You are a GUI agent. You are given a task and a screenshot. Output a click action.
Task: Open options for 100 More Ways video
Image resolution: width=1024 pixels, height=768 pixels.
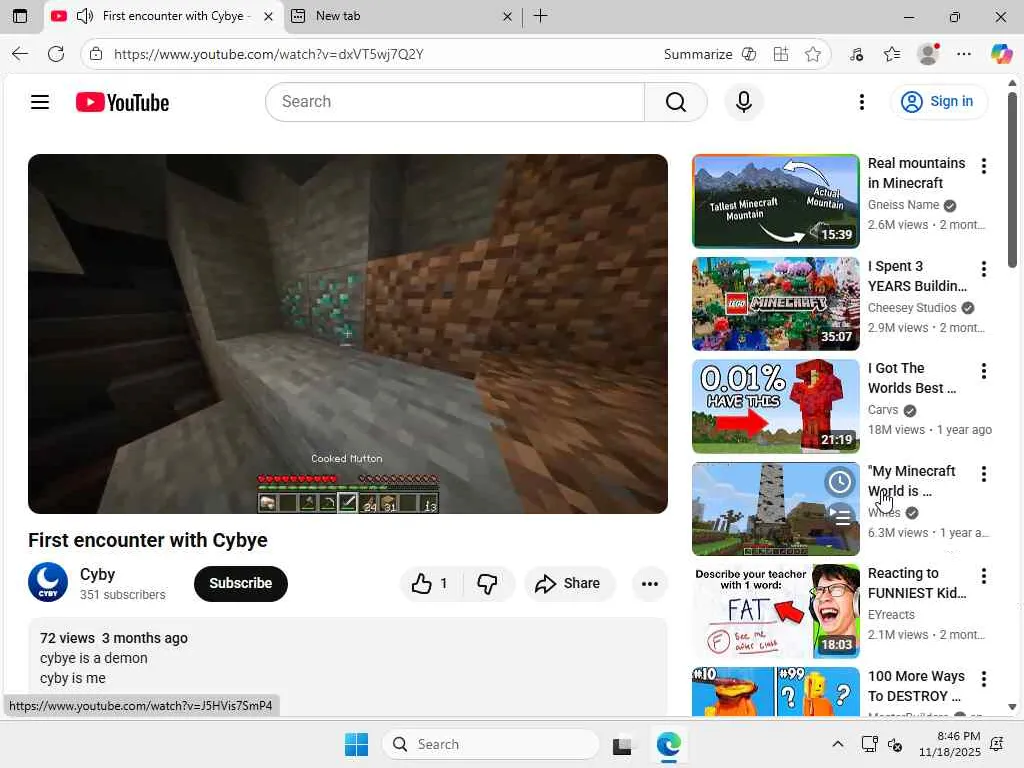tap(984, 679)
